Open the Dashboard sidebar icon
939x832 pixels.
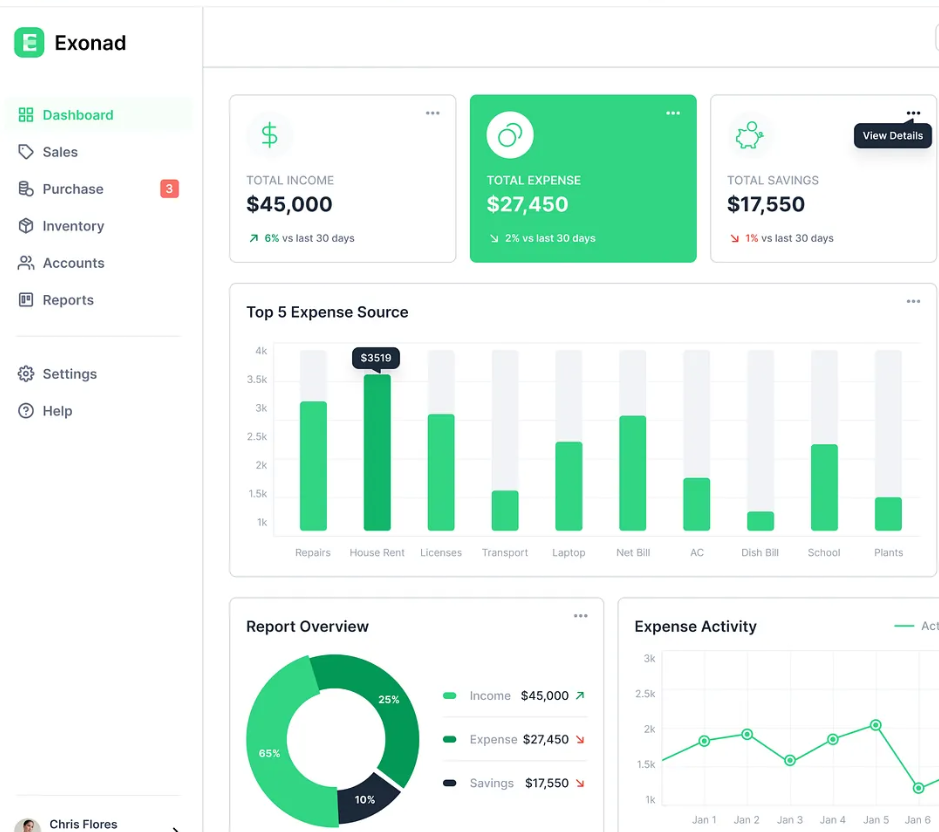click(x=25, y=114)
